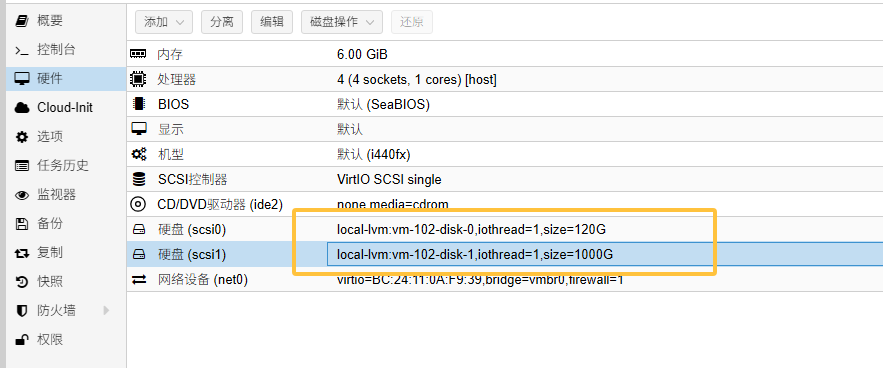Click the book icon beside 概要
This screenshot has height=368, width=883.
click(x=21, y=21)
